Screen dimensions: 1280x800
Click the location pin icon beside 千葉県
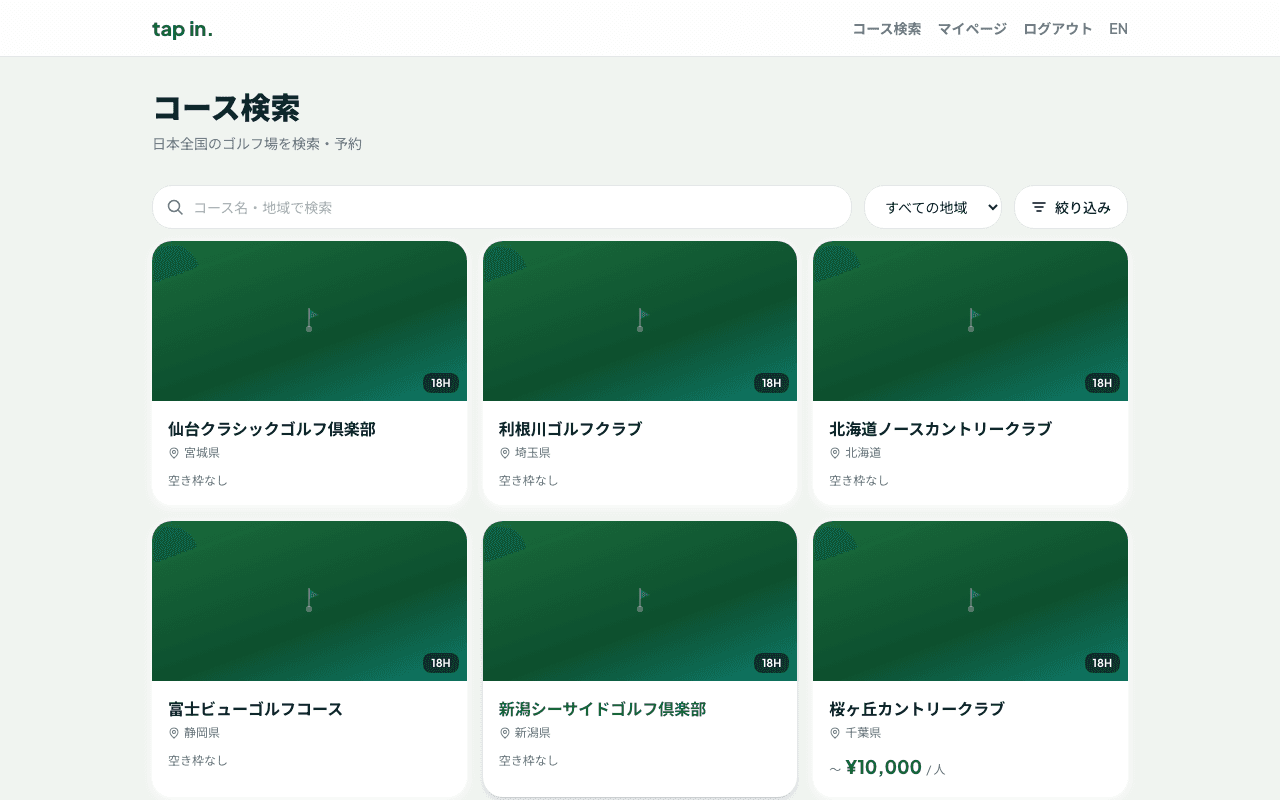click(x=835, y=732)
